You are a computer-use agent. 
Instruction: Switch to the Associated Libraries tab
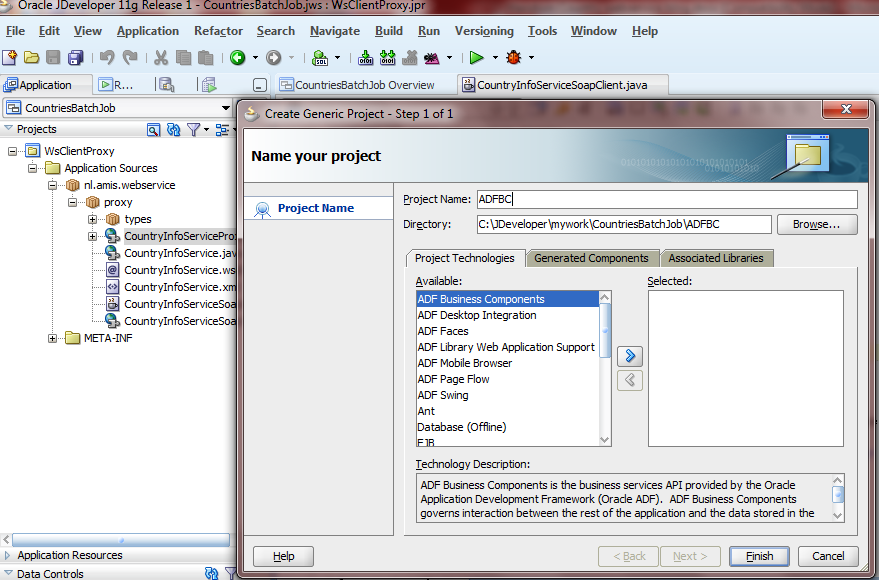tap(716, 258)
